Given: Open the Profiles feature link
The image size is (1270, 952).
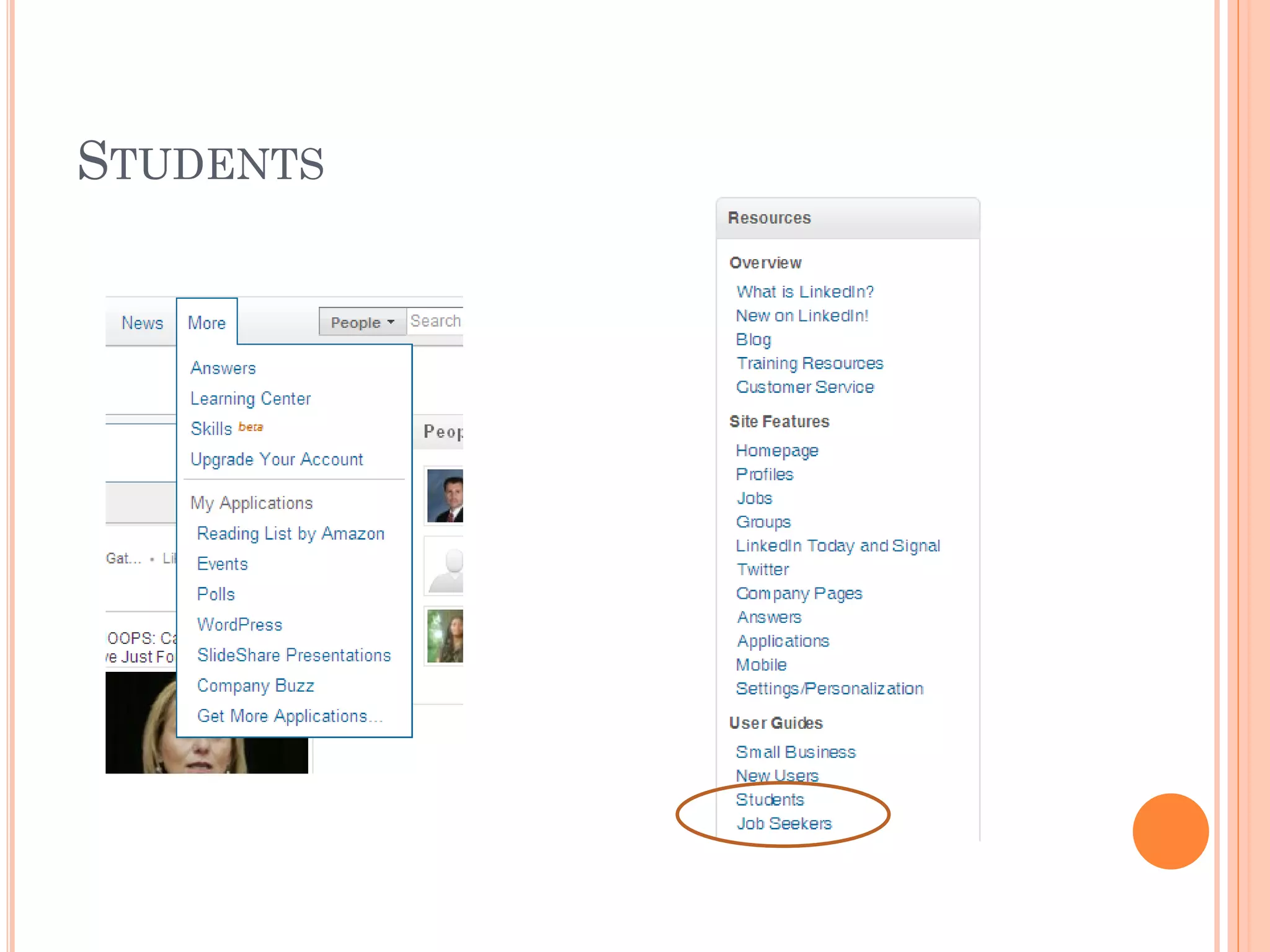Looking at the screenshot, I should [x=765, y=475].
